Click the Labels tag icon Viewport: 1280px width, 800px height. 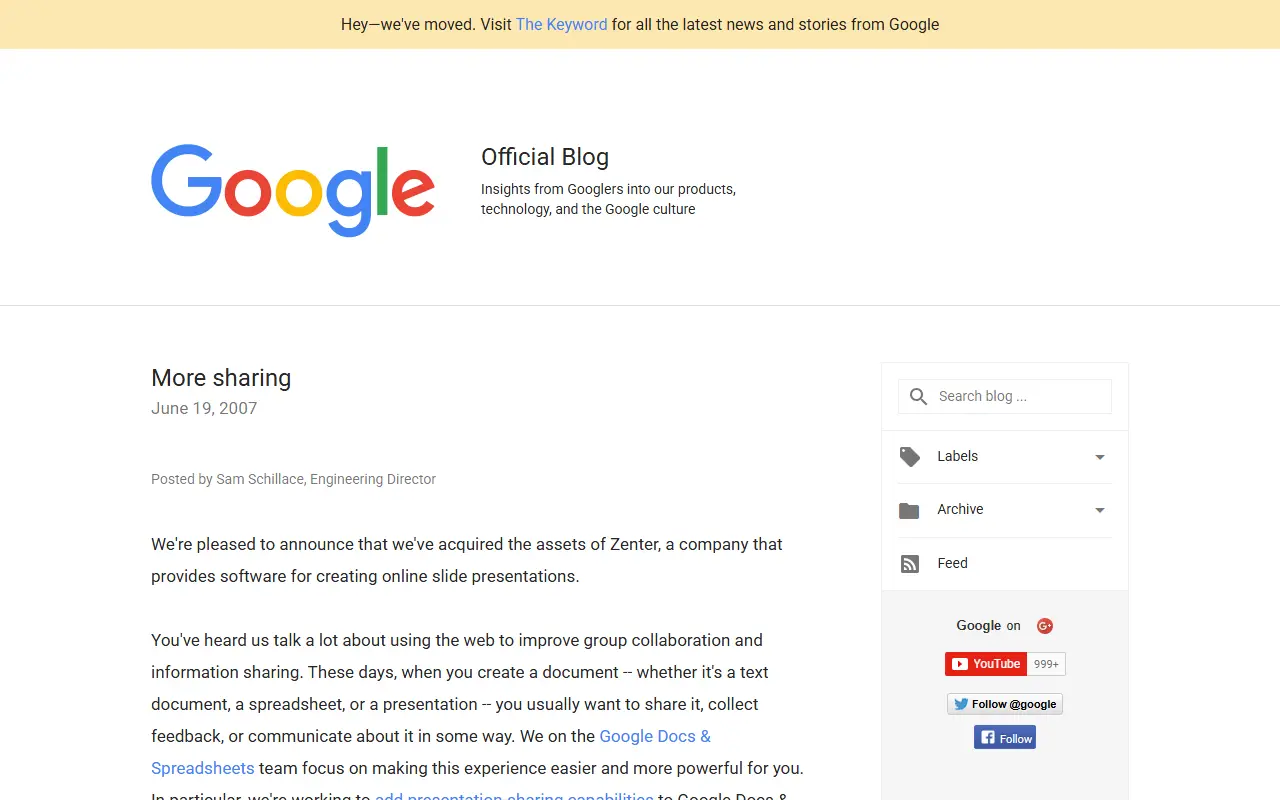pyautogui.click(x=909, y=457)
